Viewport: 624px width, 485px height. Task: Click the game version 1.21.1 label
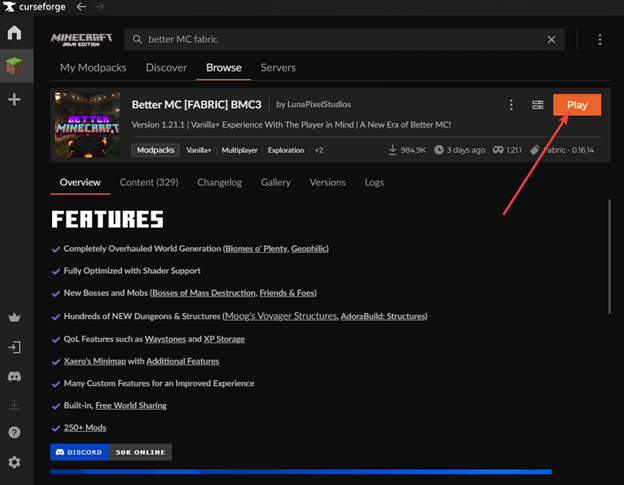[507, 150]
